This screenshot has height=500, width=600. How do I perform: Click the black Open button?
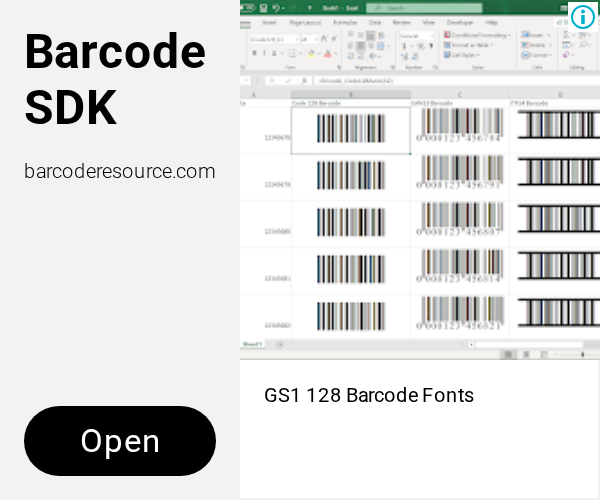[x=120, y=441]
